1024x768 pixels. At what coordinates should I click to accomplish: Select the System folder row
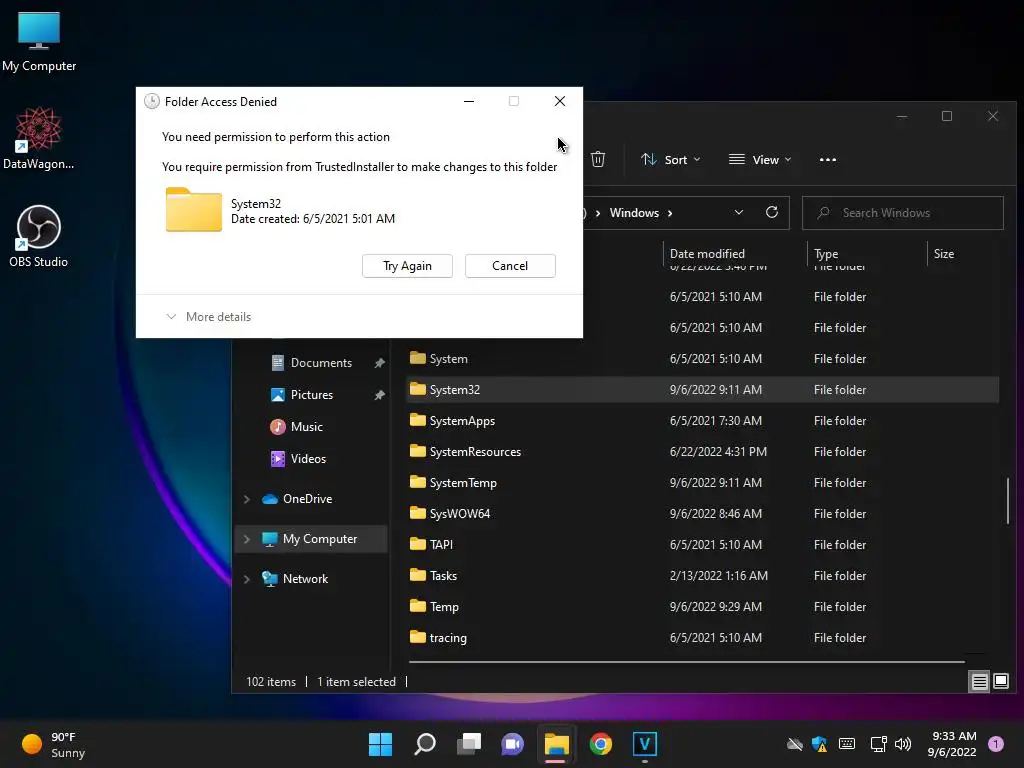702,359
